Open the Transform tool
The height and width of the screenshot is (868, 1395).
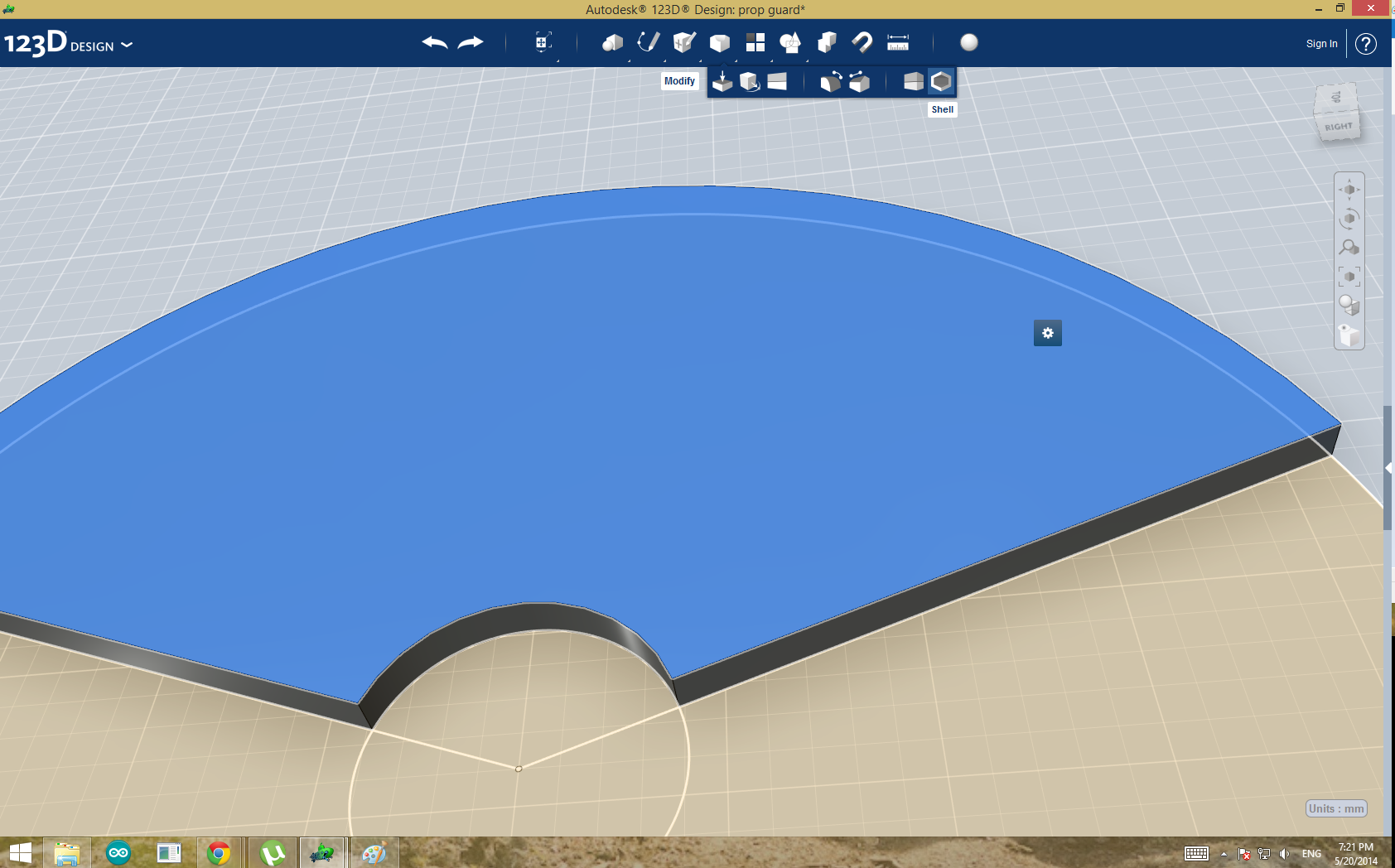tap(543, 42)
